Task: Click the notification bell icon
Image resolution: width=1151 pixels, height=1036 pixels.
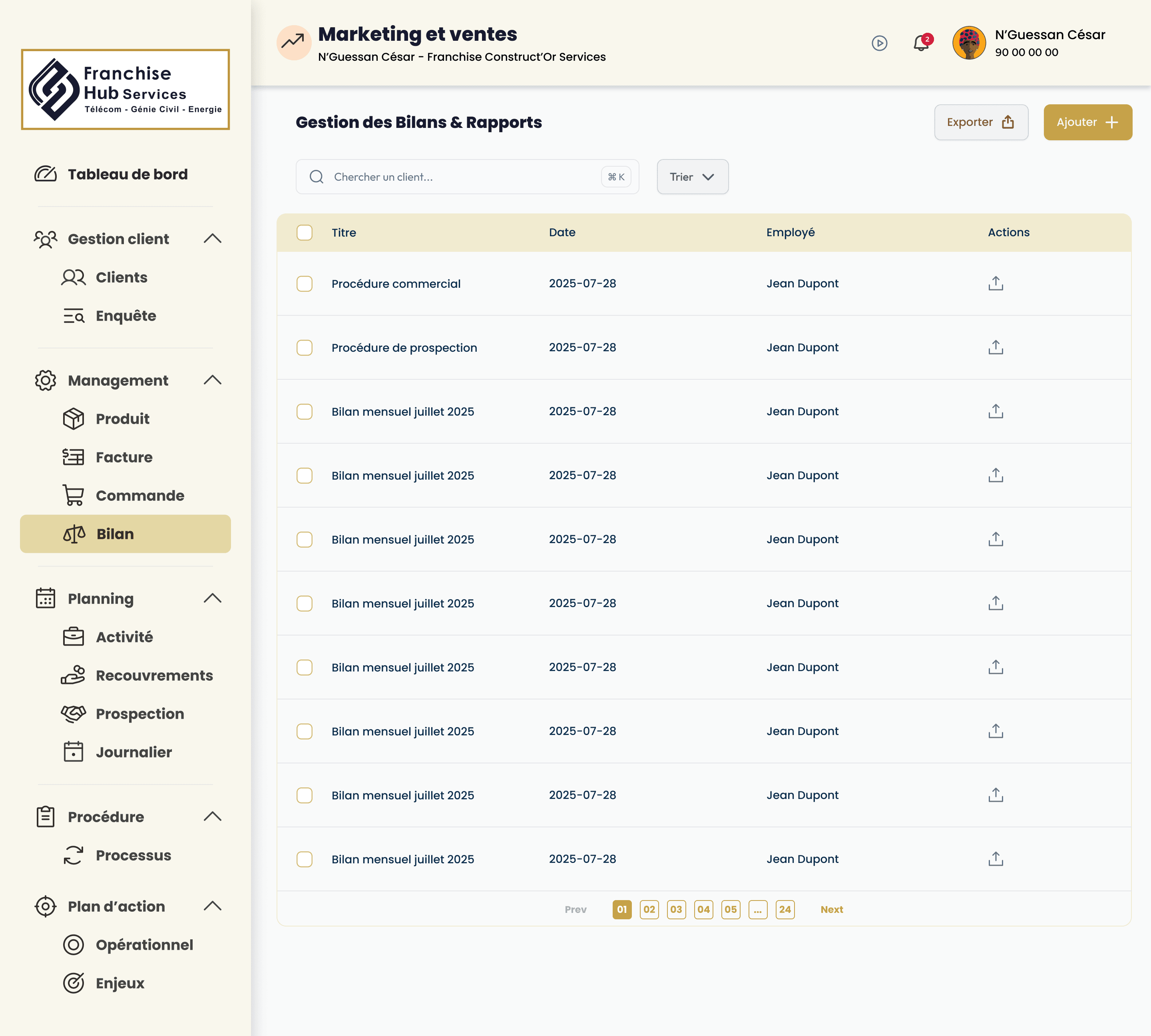Action: click(920, 43)
